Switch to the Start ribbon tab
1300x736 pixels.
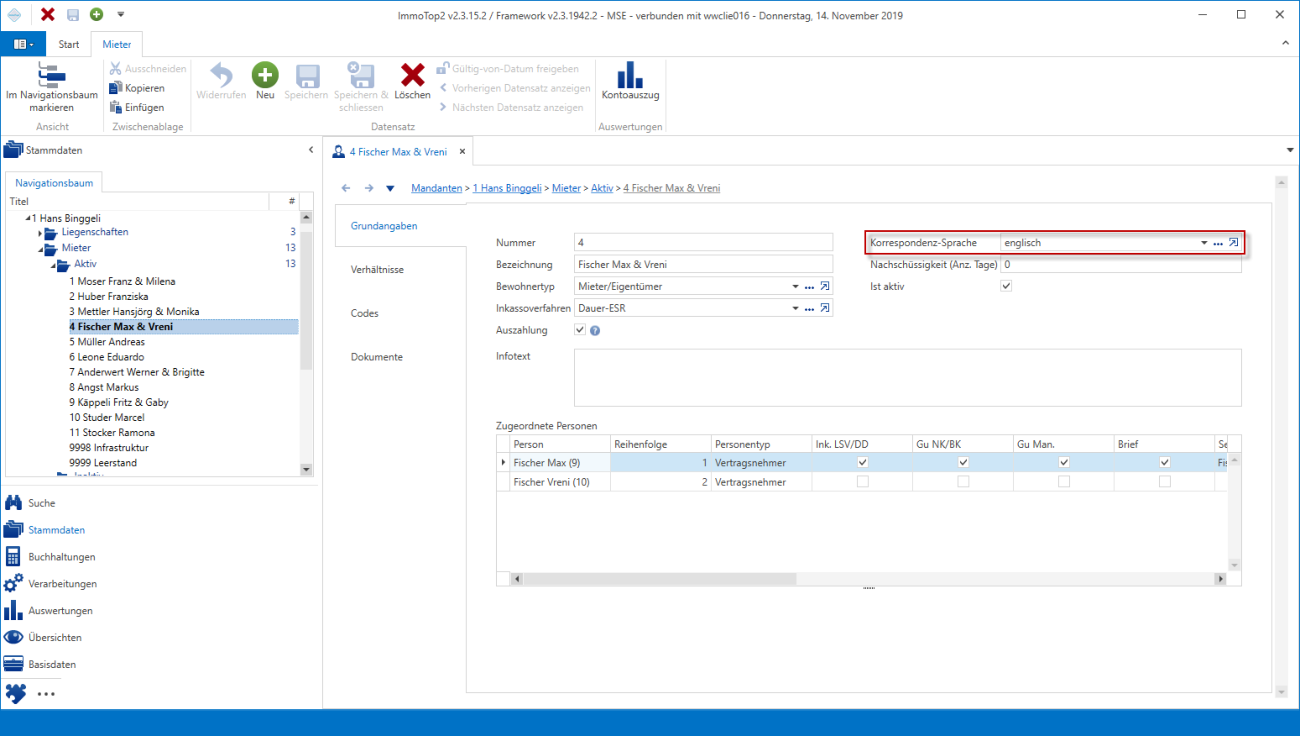tap(69, 44)
